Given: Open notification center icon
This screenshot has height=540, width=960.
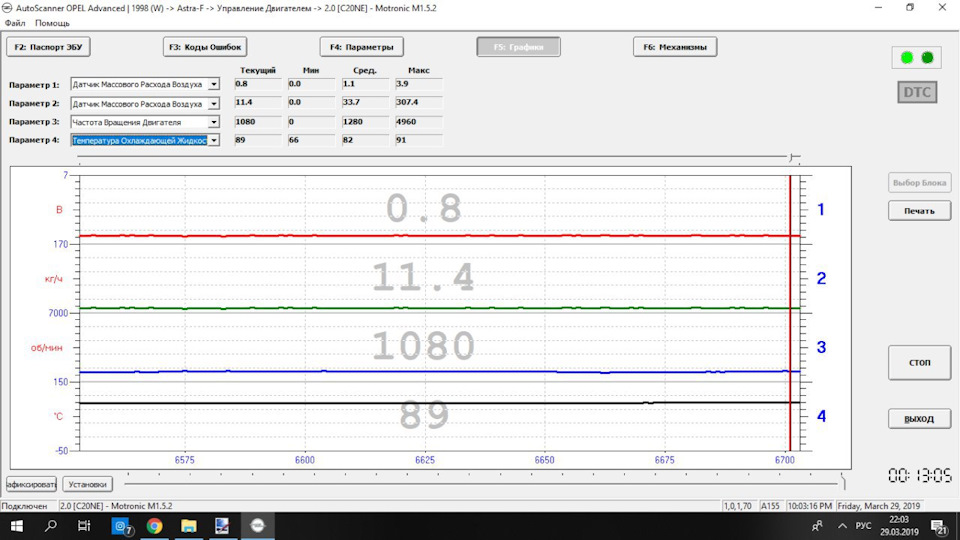Looking at the screenshot, I should [x=940, y=526].
